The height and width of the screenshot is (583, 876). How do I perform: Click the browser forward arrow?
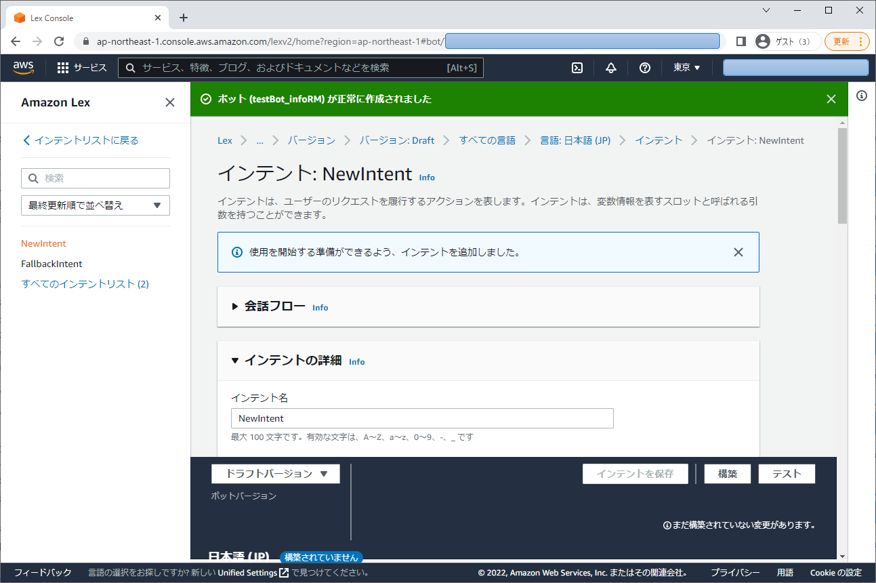[x=37, y=41]
